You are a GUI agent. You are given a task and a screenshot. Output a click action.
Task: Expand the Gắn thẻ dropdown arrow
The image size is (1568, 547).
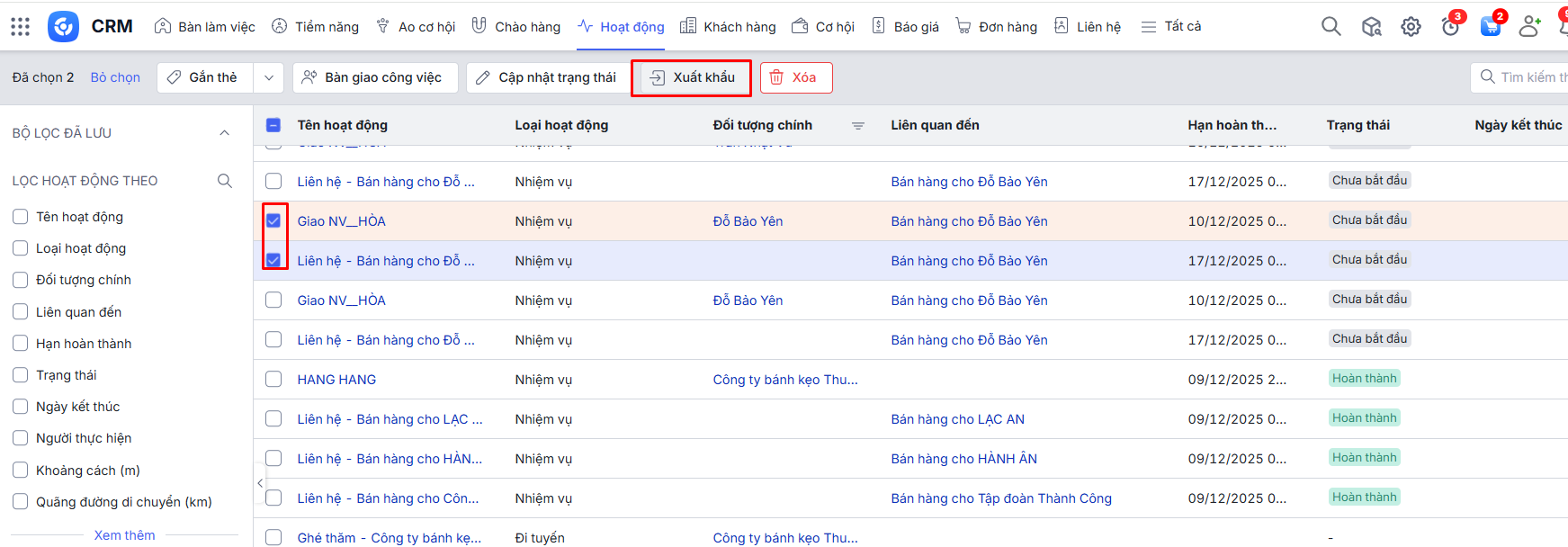tap(268, 78)
